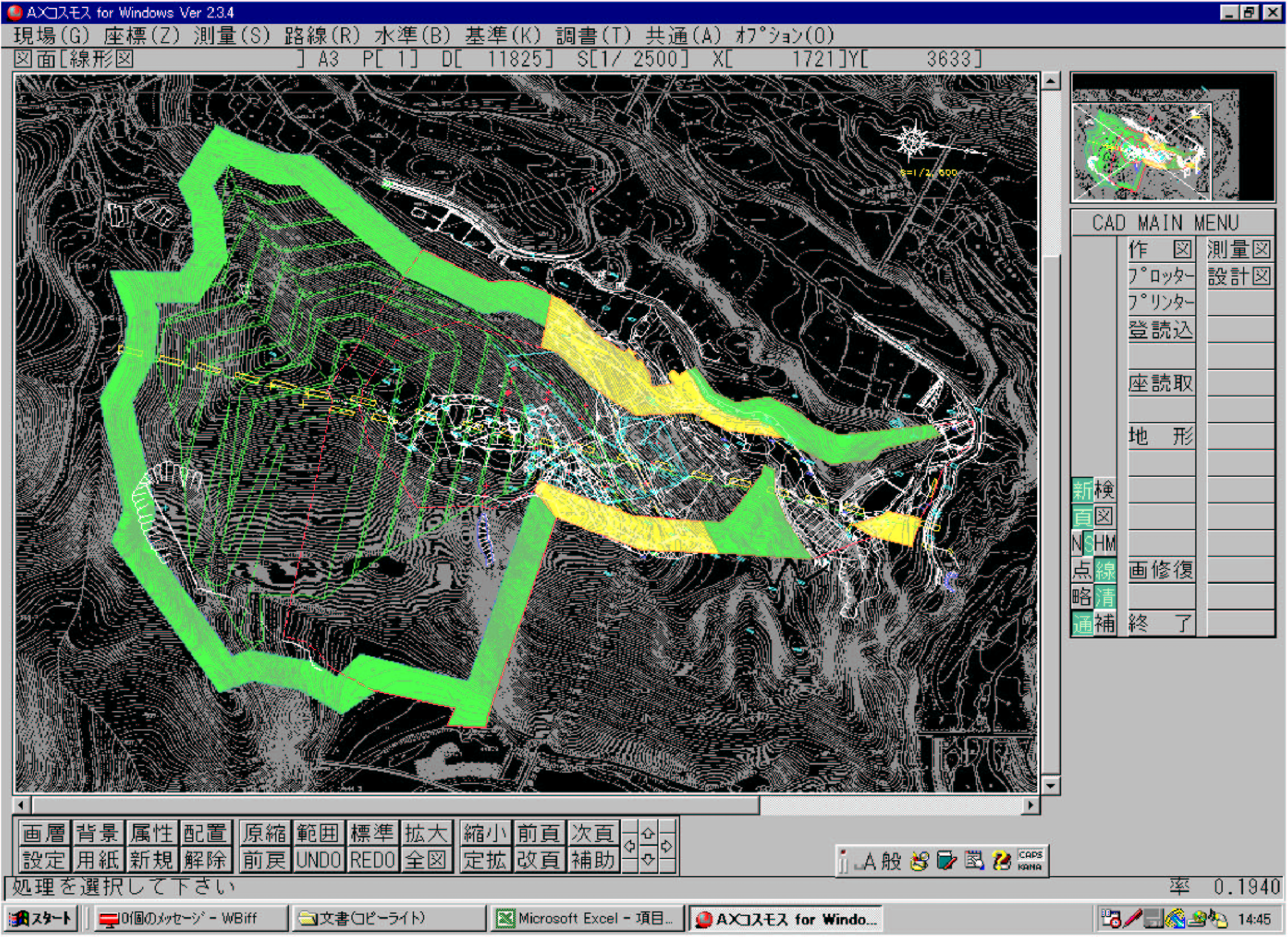This screenshot has width=1288, height=937.
Task: Open the 座標(Z) menu
Action: (x=142, y=36)
